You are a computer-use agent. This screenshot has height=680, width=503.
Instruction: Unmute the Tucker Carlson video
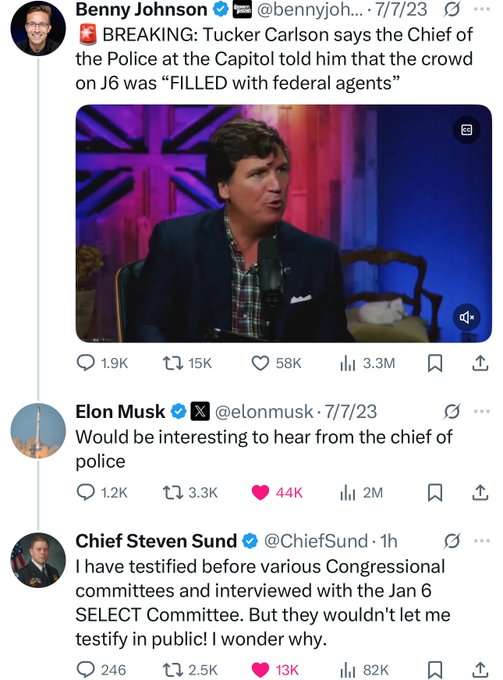pyautogui.click(x=467, y=318)
